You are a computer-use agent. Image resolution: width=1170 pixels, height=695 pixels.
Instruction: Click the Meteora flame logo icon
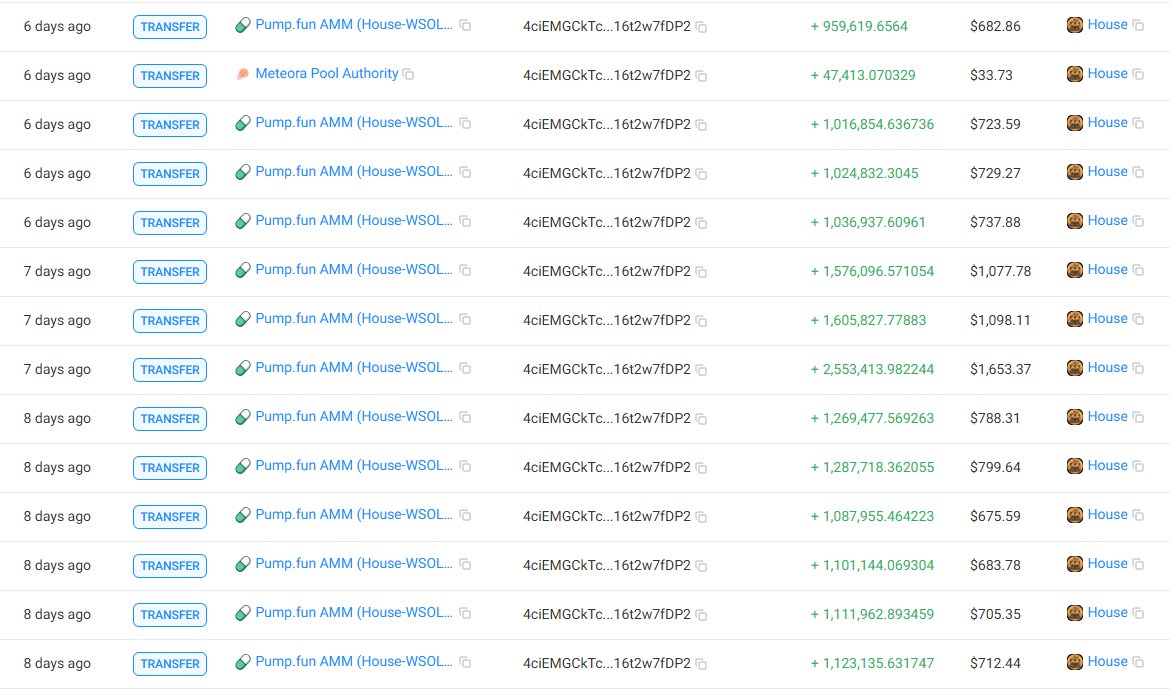(243, 74)
